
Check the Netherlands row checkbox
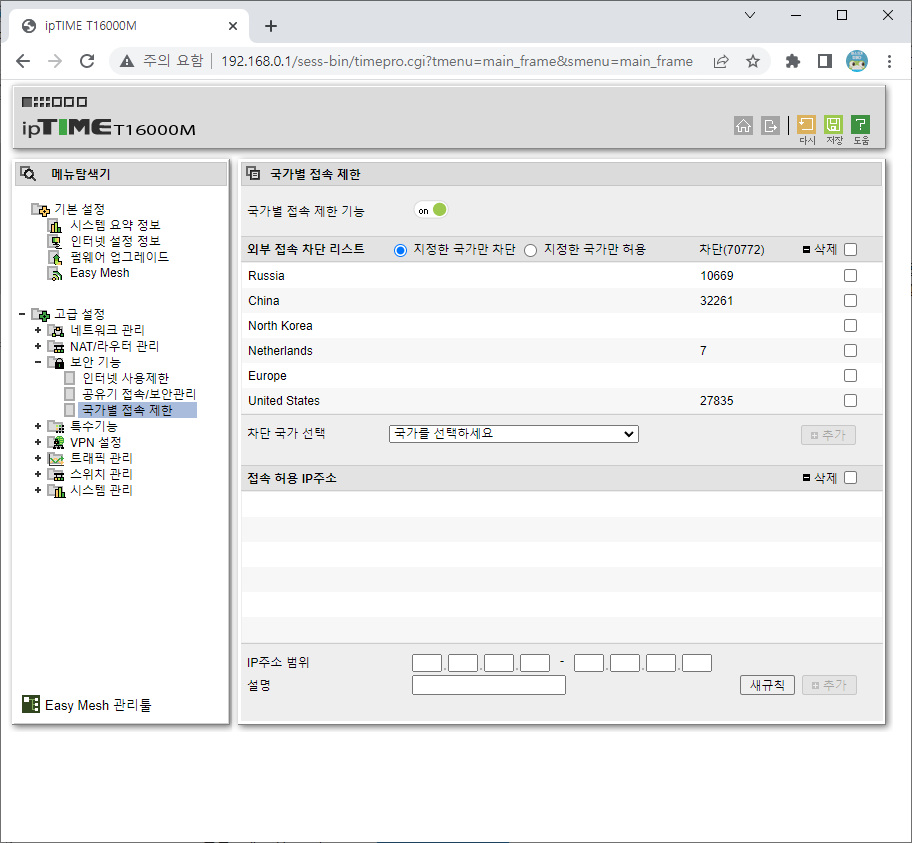[850, 350]
